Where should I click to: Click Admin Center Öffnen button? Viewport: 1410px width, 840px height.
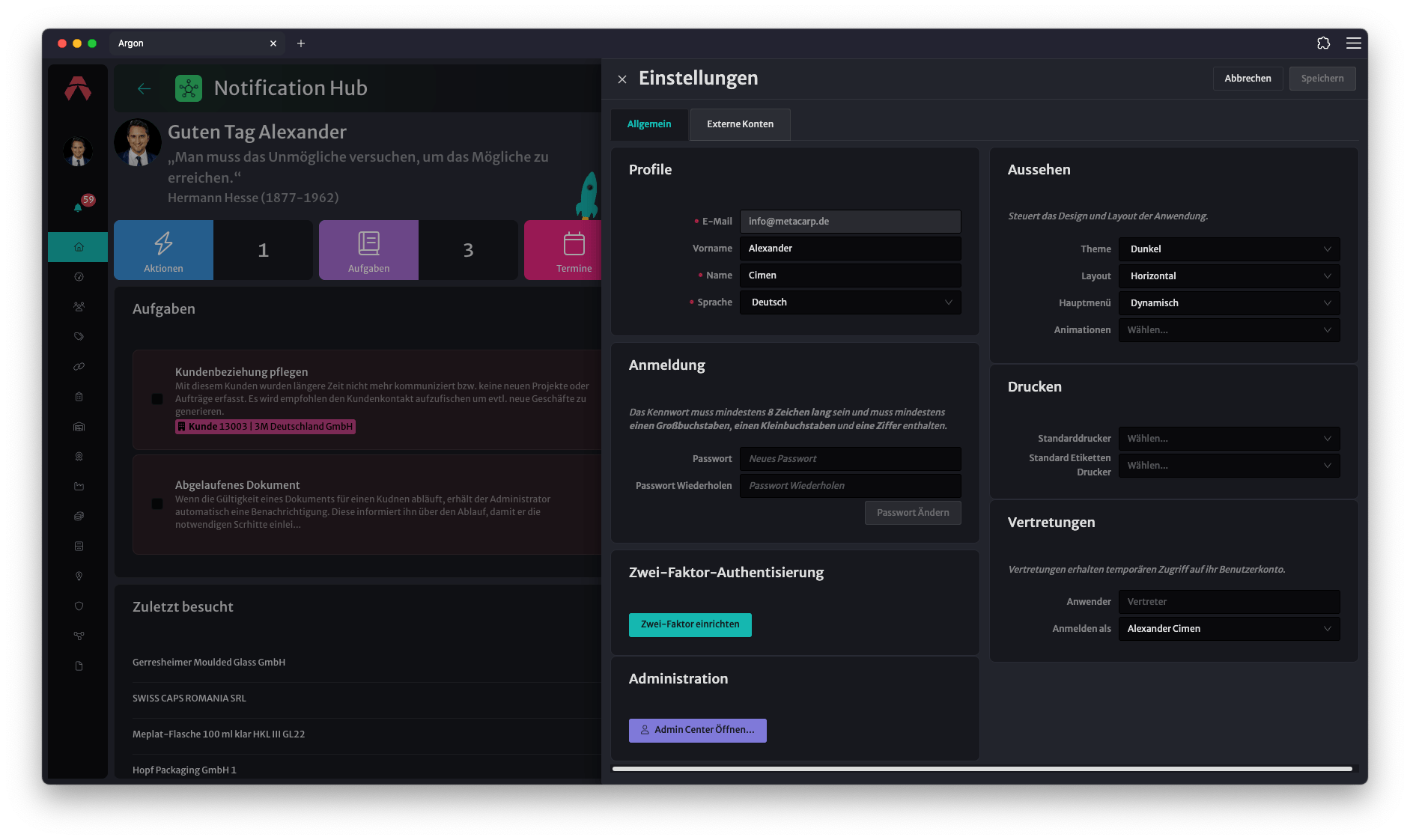point(698,730)
